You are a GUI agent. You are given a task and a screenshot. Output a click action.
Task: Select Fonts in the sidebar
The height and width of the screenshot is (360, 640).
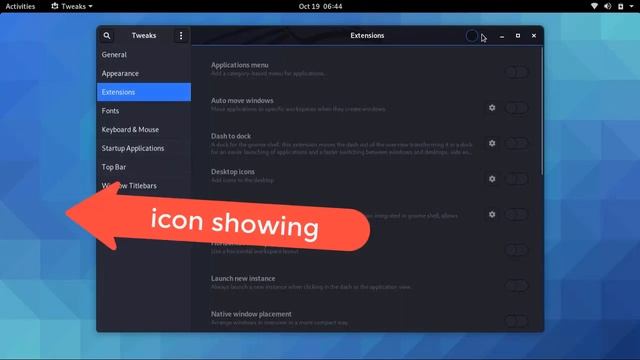click(x=144, y=111)
